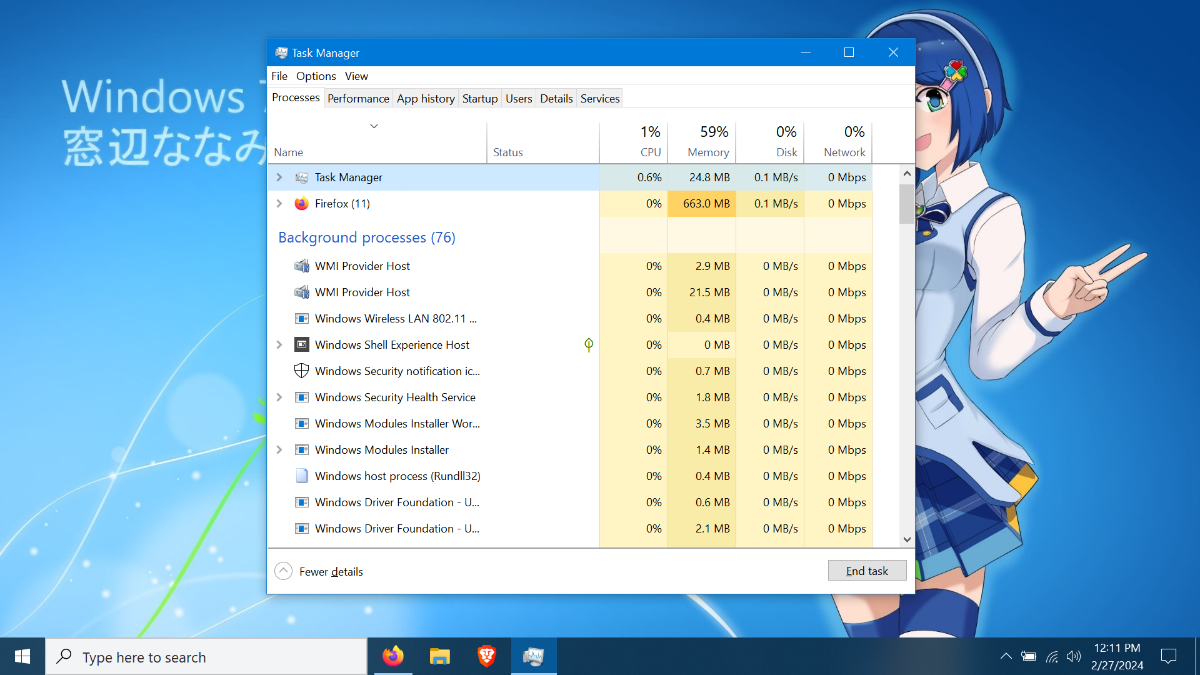Expand the Firefox (11) process group
Screen dimensions: 1200x675
point(279,203)
